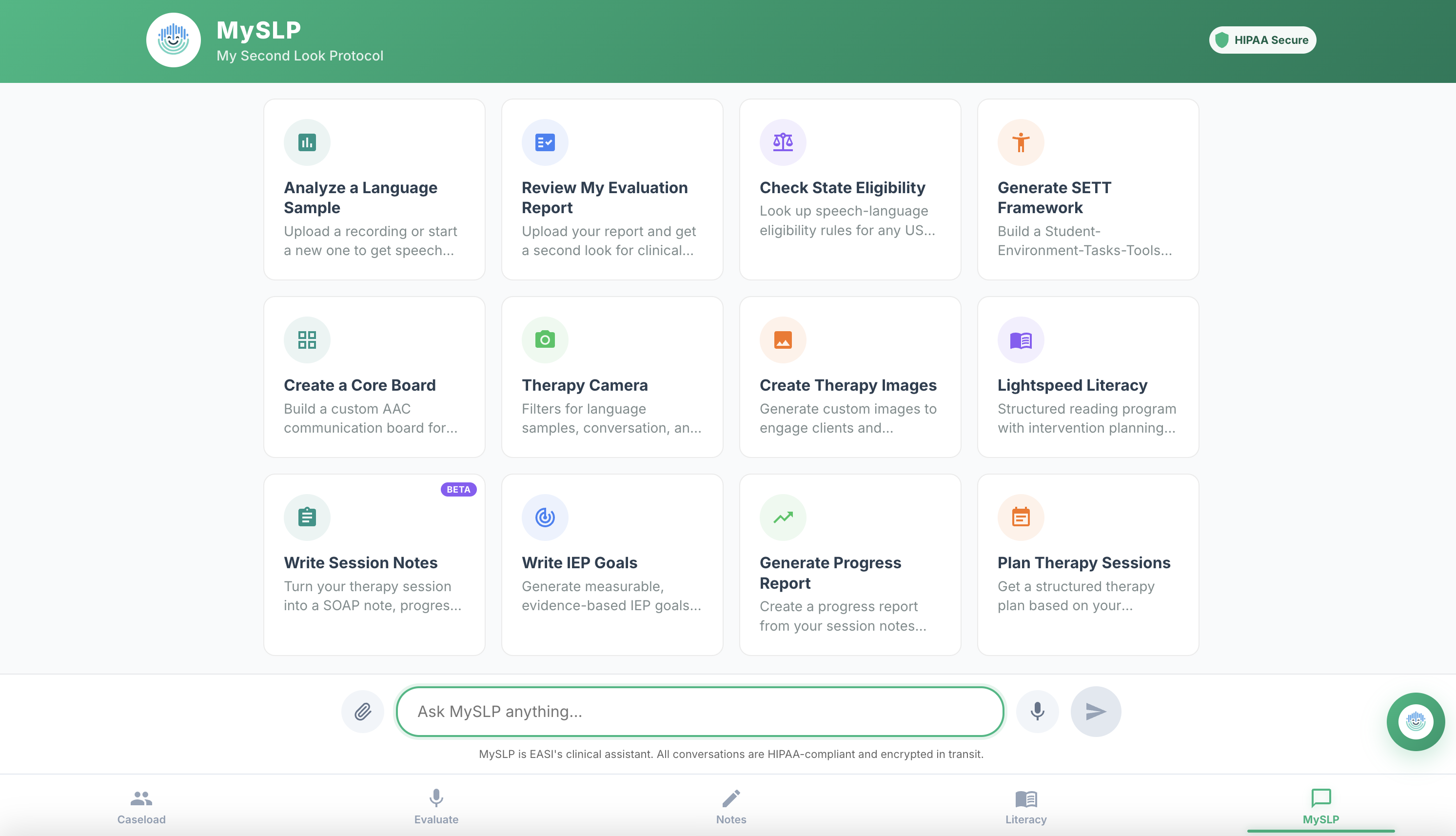Open the Create Therapy Images generator
The height and width of the screenshot is (836, 1456).
click(x=850, y=376)
